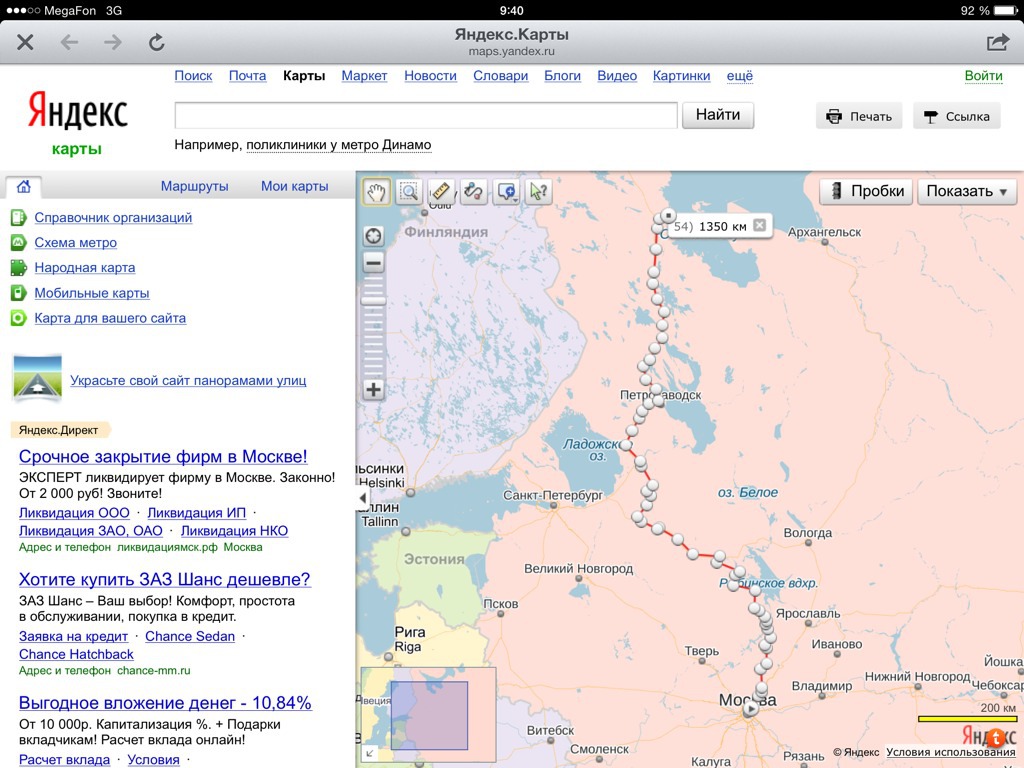Open the Поиск service link

pyautogui.click(x=193, y=76)
